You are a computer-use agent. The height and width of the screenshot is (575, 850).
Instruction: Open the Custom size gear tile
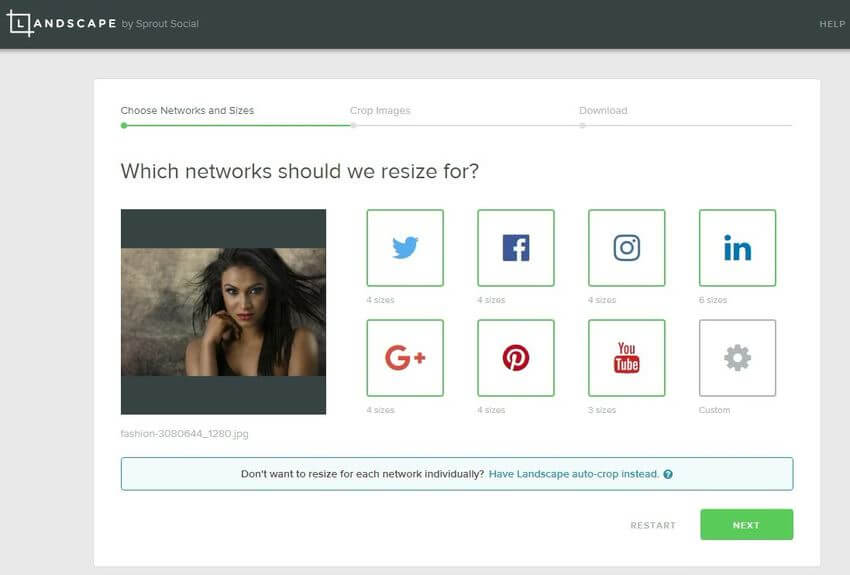[737, 358]
